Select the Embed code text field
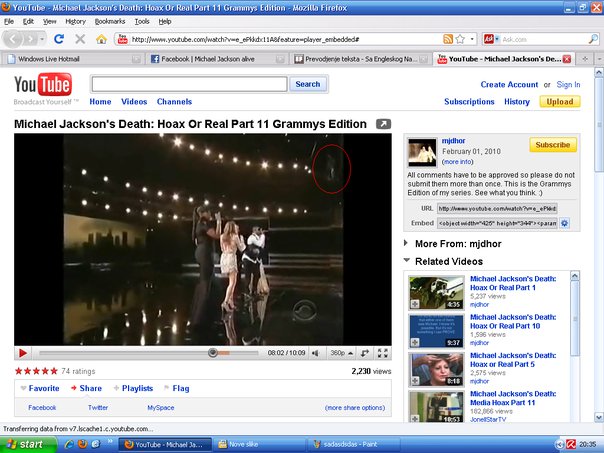The height and width of the screenshot is (453, 604). coord(497,223)
